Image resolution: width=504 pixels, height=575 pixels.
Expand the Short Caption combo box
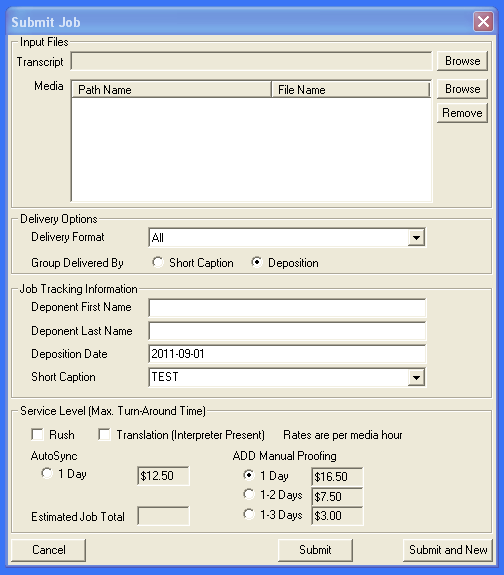point(416,377)
